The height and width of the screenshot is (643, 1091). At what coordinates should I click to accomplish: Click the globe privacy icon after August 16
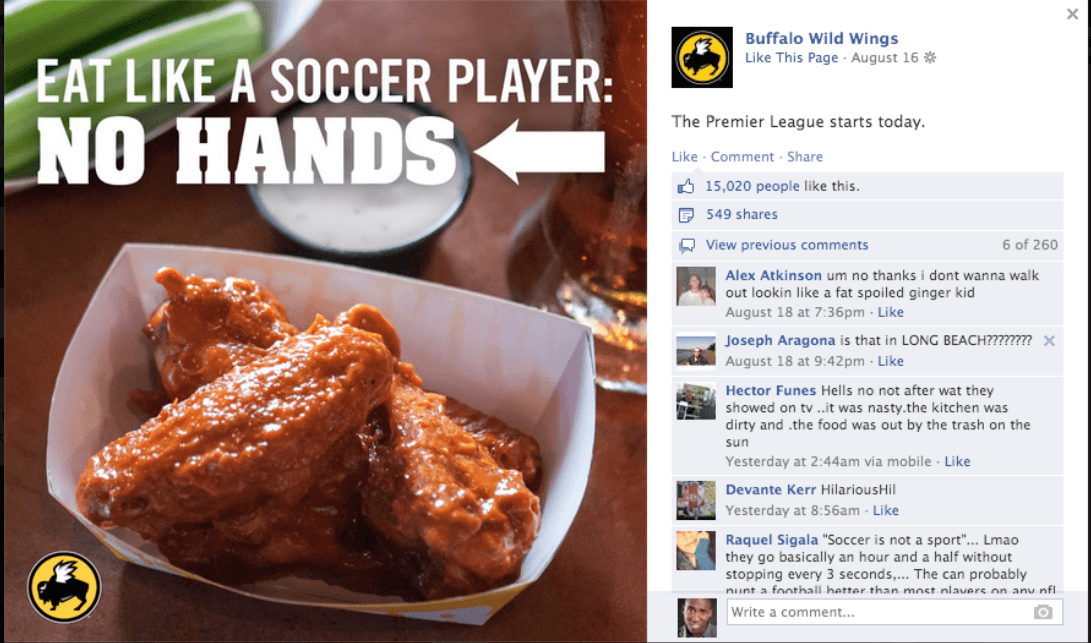coord(930,58)
